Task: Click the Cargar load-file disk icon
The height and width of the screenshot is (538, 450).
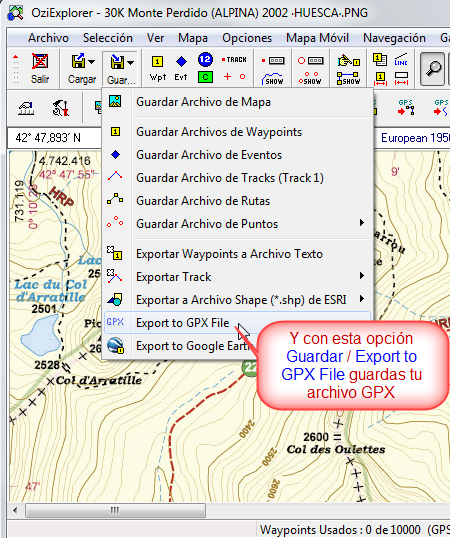Action: pyautogui.click(x=79, y=61)
